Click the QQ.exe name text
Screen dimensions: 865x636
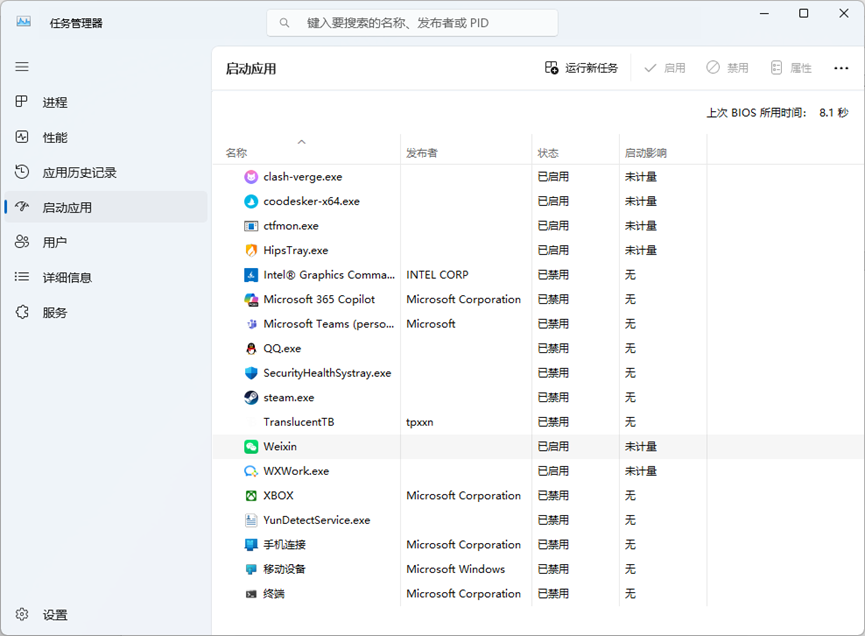coord(282,349)
